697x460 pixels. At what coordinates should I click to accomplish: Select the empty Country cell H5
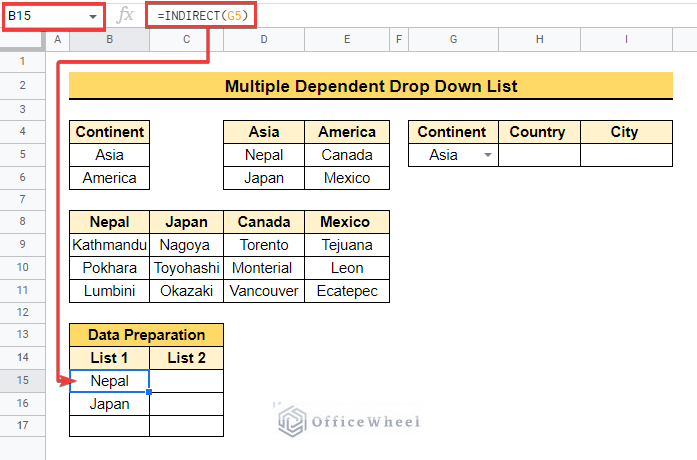[x=538, y=155]
